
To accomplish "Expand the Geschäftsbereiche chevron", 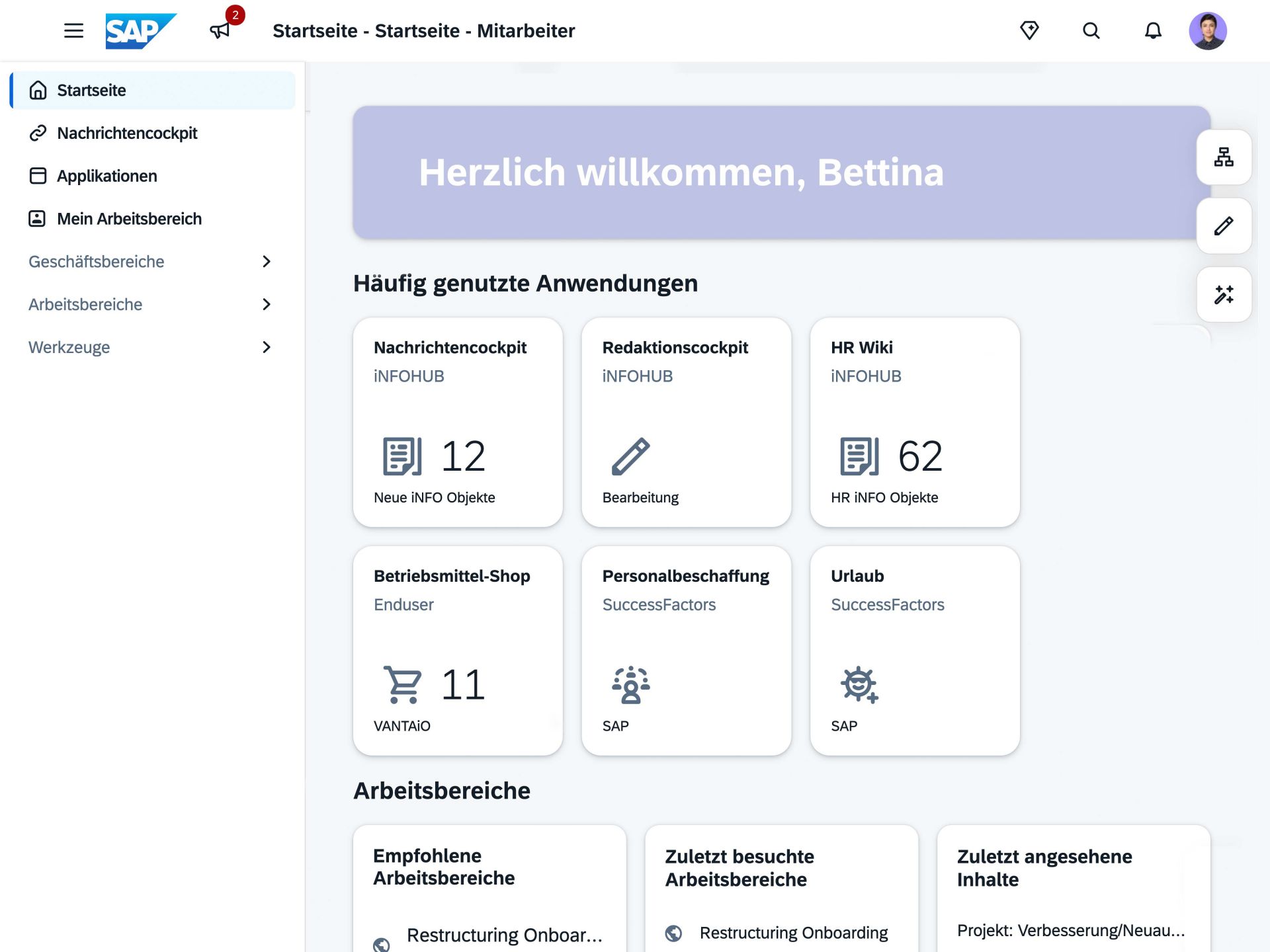I will 267,262.
